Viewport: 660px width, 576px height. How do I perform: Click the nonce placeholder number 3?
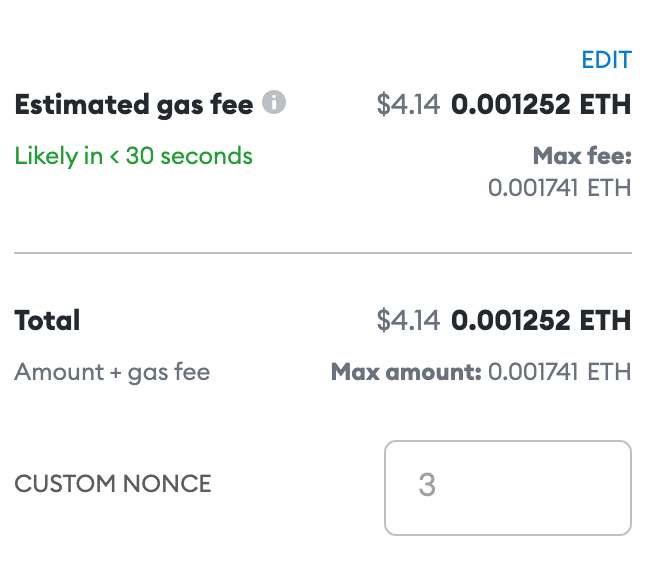coord(427,485)
